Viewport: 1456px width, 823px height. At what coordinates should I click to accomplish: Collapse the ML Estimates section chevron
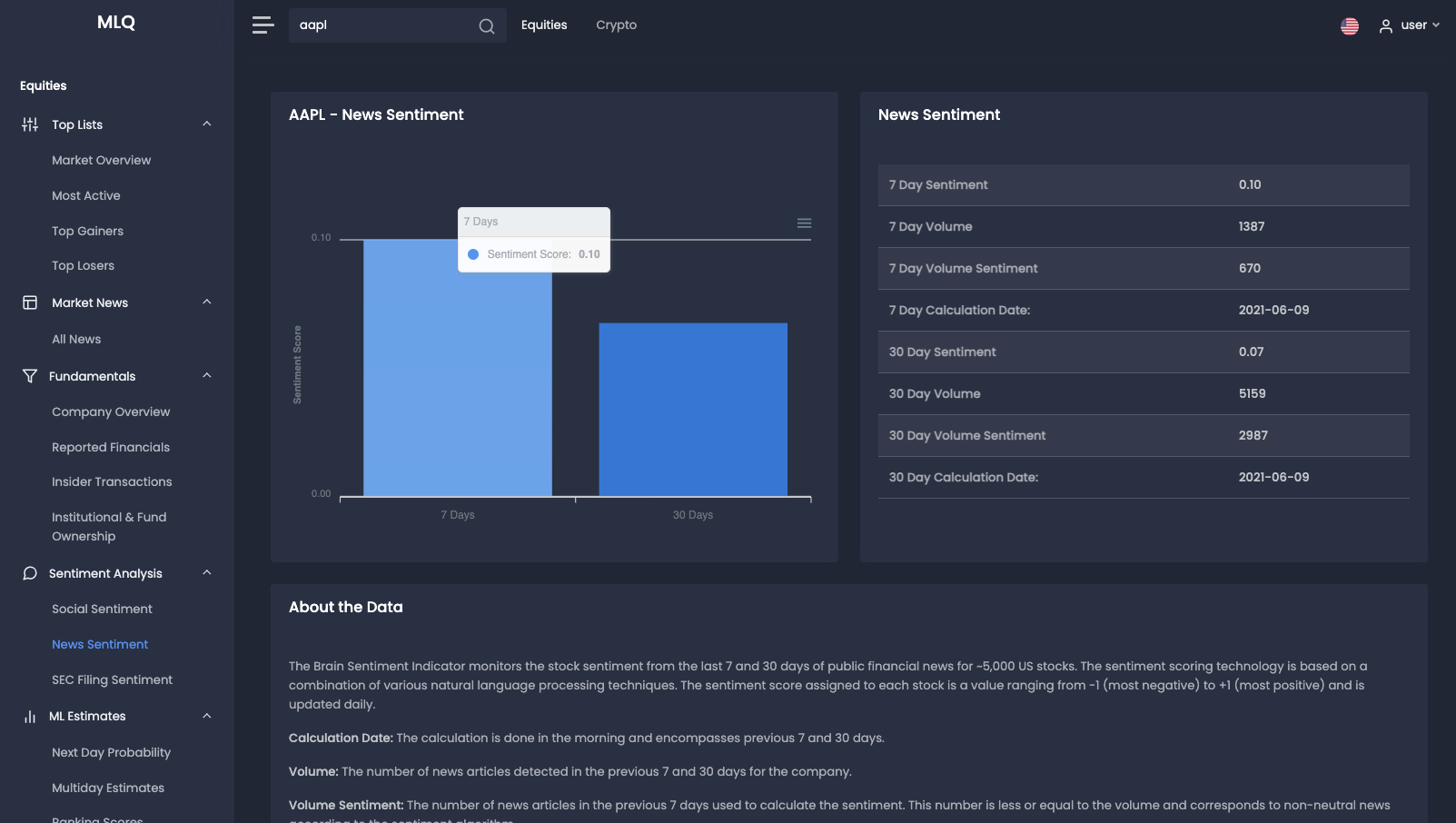click(x=207, y=716)
